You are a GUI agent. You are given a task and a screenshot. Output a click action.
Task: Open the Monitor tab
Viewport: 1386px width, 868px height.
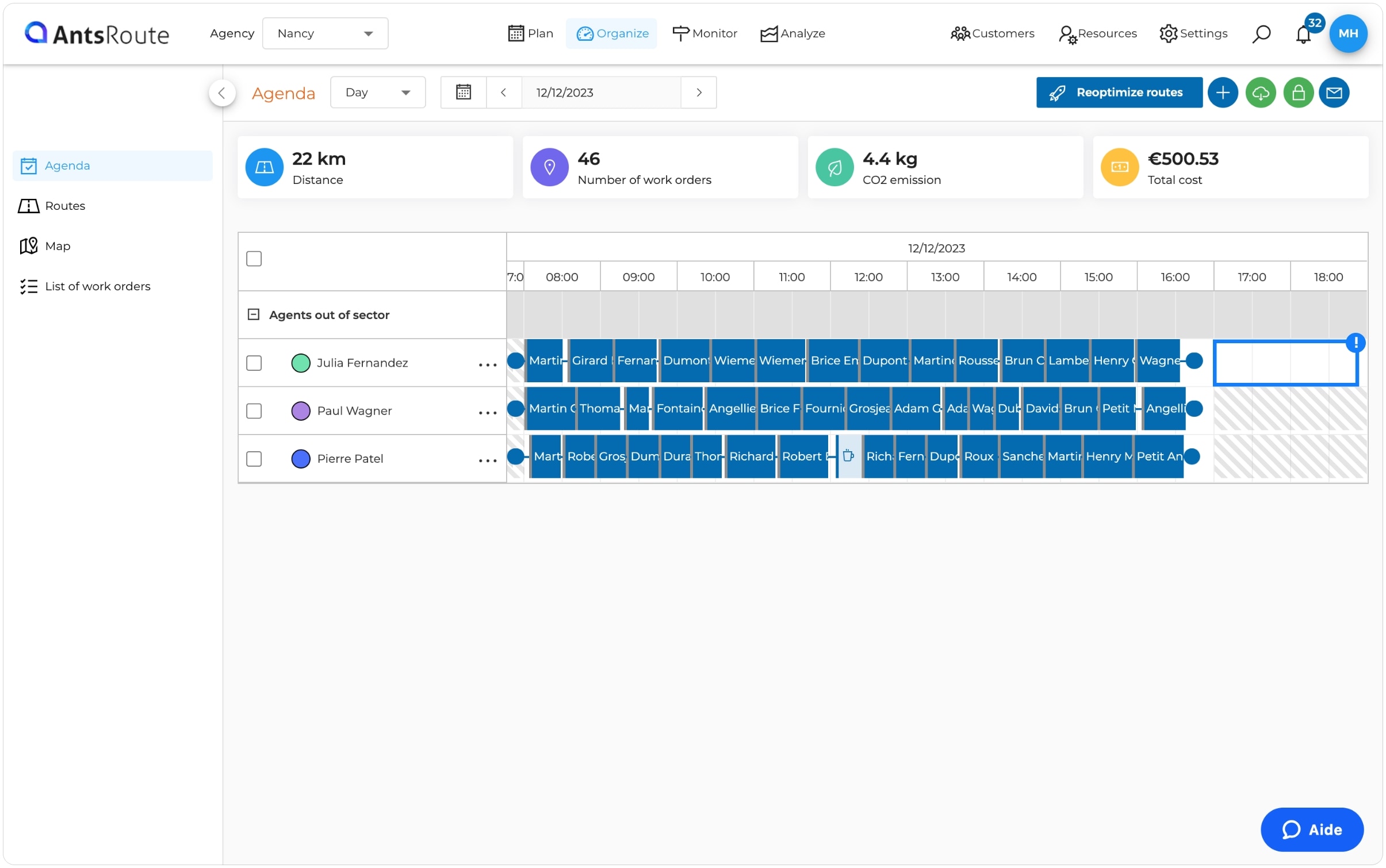click(x=705, y=33)
